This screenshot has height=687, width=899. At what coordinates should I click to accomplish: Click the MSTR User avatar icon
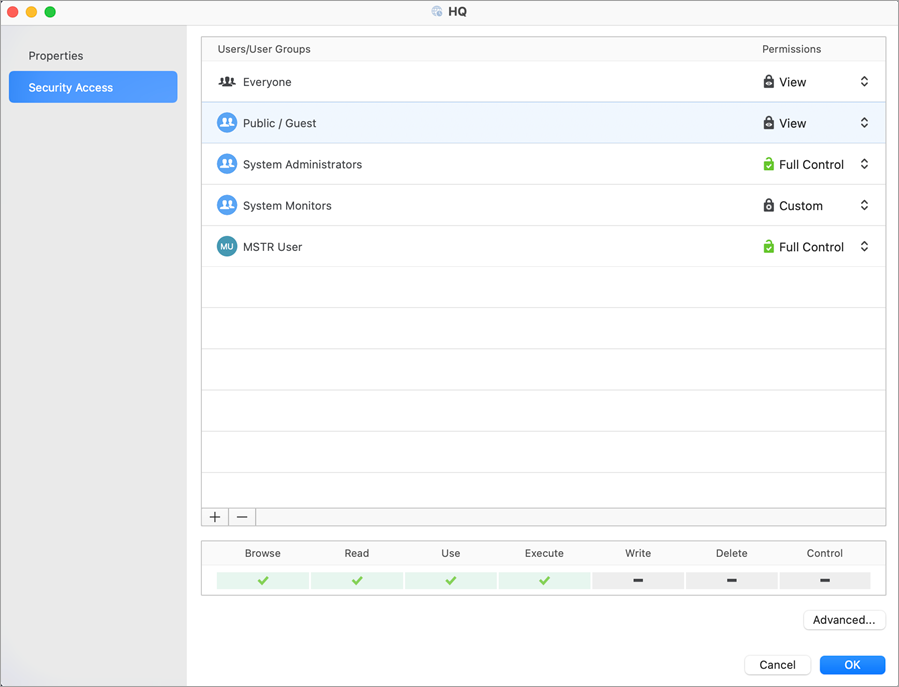227,247
